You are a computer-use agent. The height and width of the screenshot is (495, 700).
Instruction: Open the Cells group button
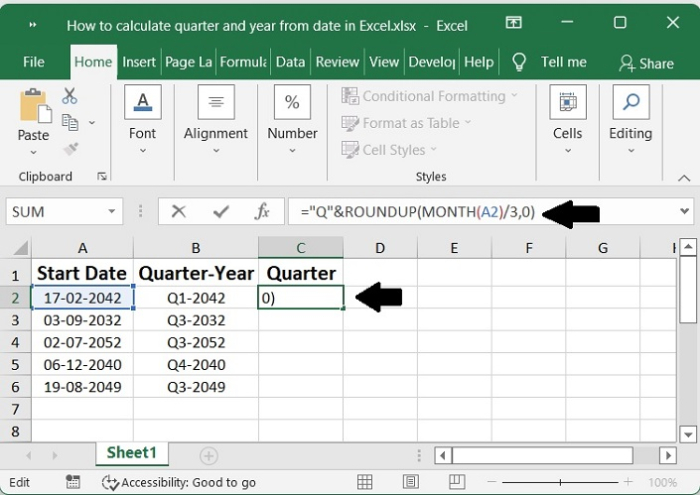click(x=567, y=102)
